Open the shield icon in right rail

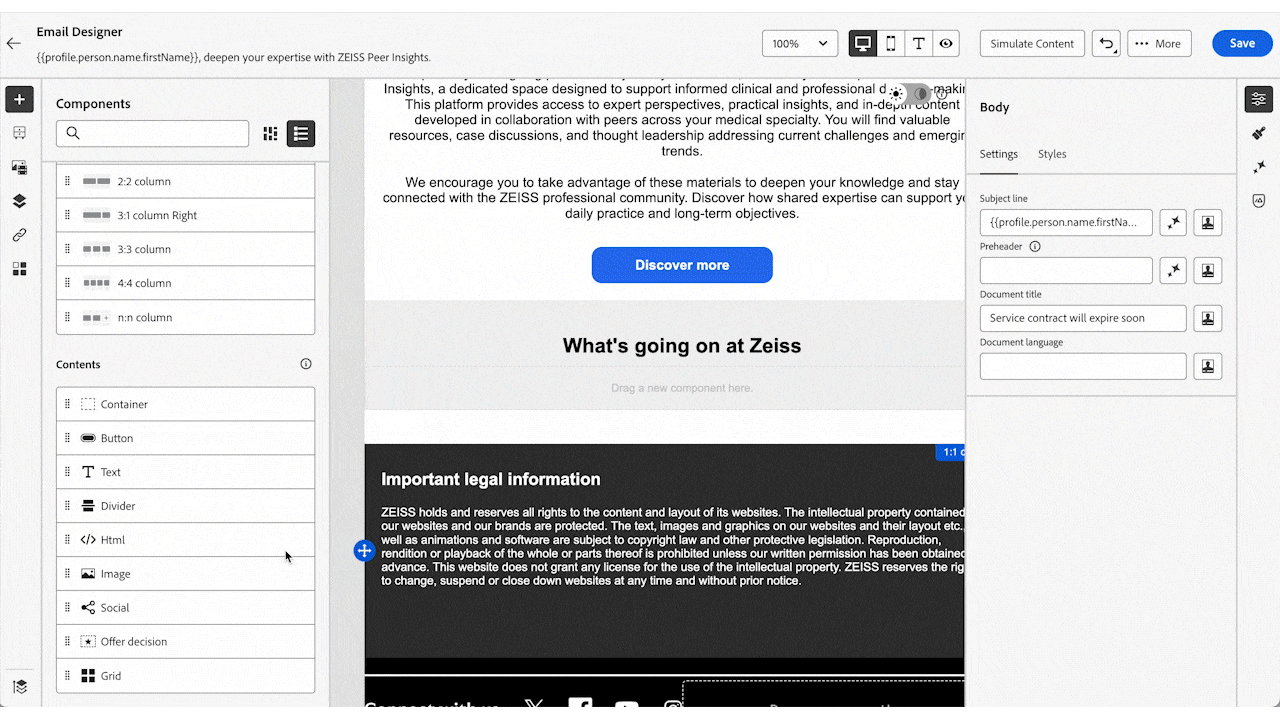pyautogui.click(x=1259, y=200)
